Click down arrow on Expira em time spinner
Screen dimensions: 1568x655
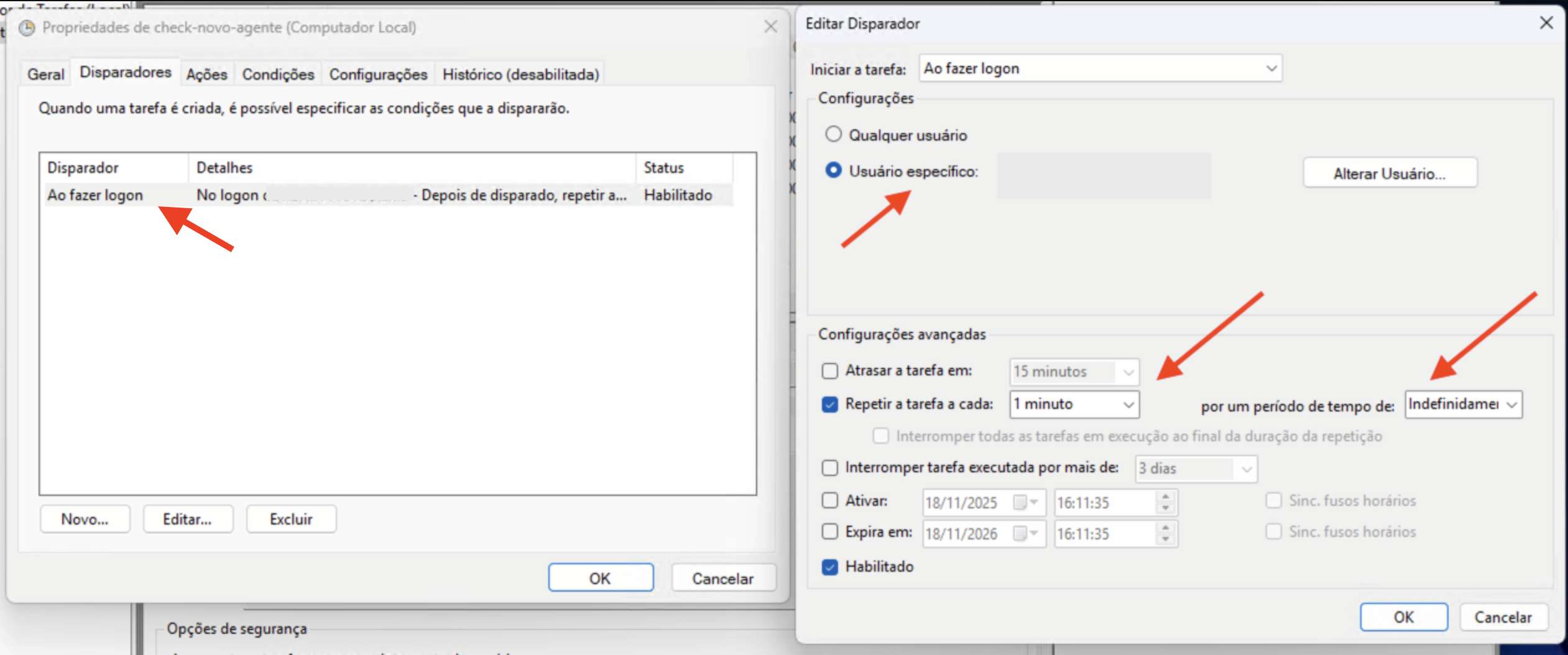pyautogui.click(x=1165, y=539)
